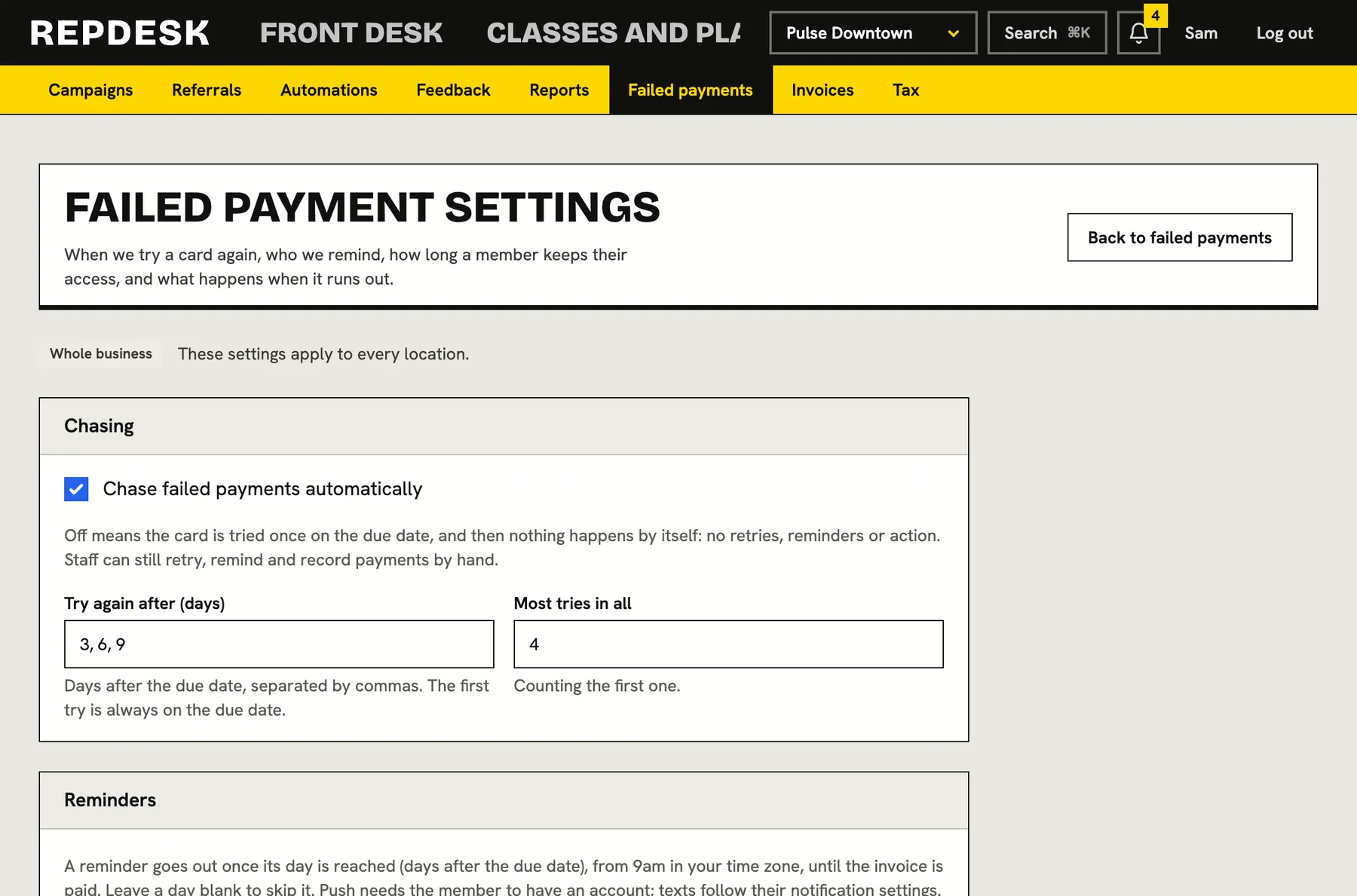This screenshot has height=896, width=1357.
Task: Switch to the Referrals tab
Action: pos(207,90)
